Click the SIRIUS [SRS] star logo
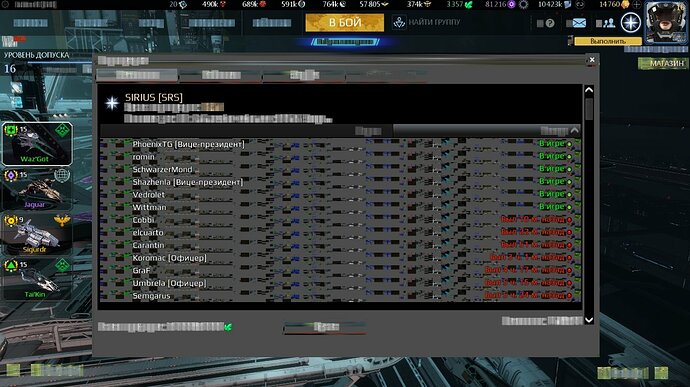Image resolution: width=690 pixels, height=387 pixels. 112,103
